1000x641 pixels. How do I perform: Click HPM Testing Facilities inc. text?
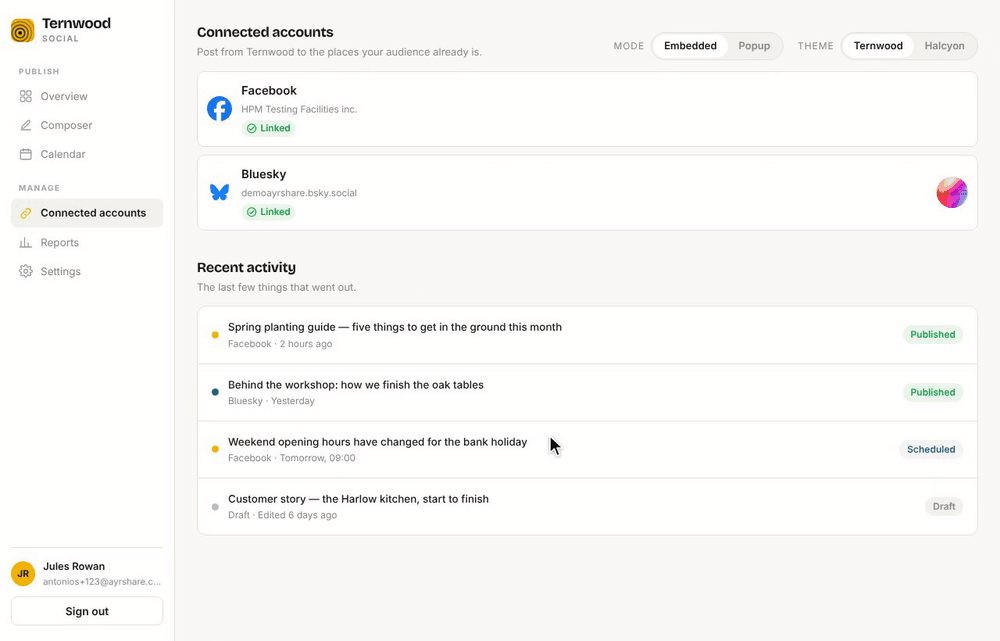[299, 109]
